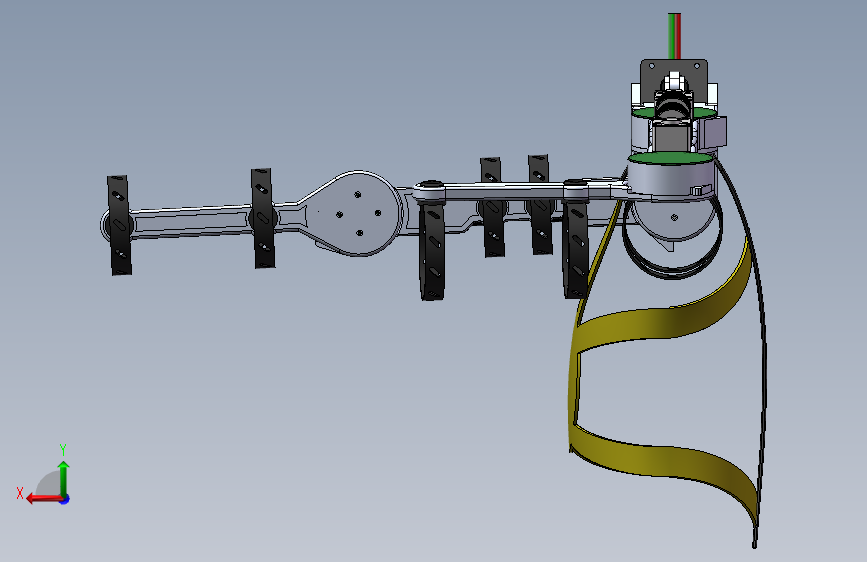Select the green 'Y' axis label
The image size is (867, 562).
(63, 449)
